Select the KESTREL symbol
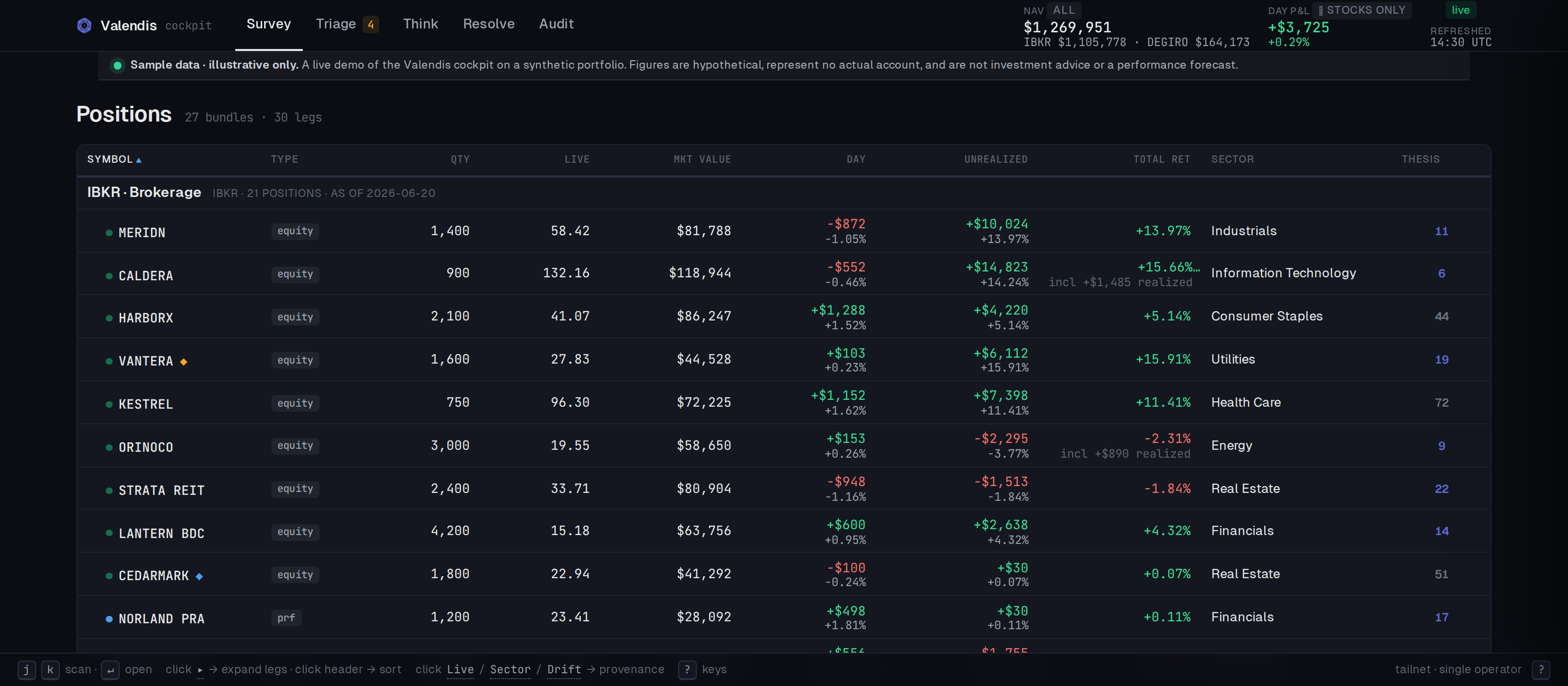1568x686 pixels. pos(146,404)
